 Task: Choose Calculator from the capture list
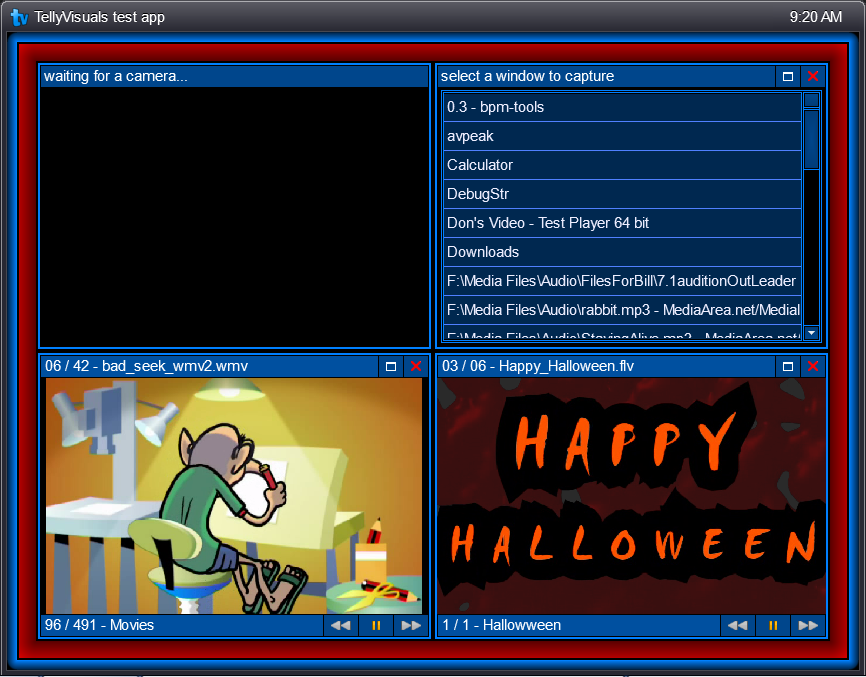click(x=622, y=165)
